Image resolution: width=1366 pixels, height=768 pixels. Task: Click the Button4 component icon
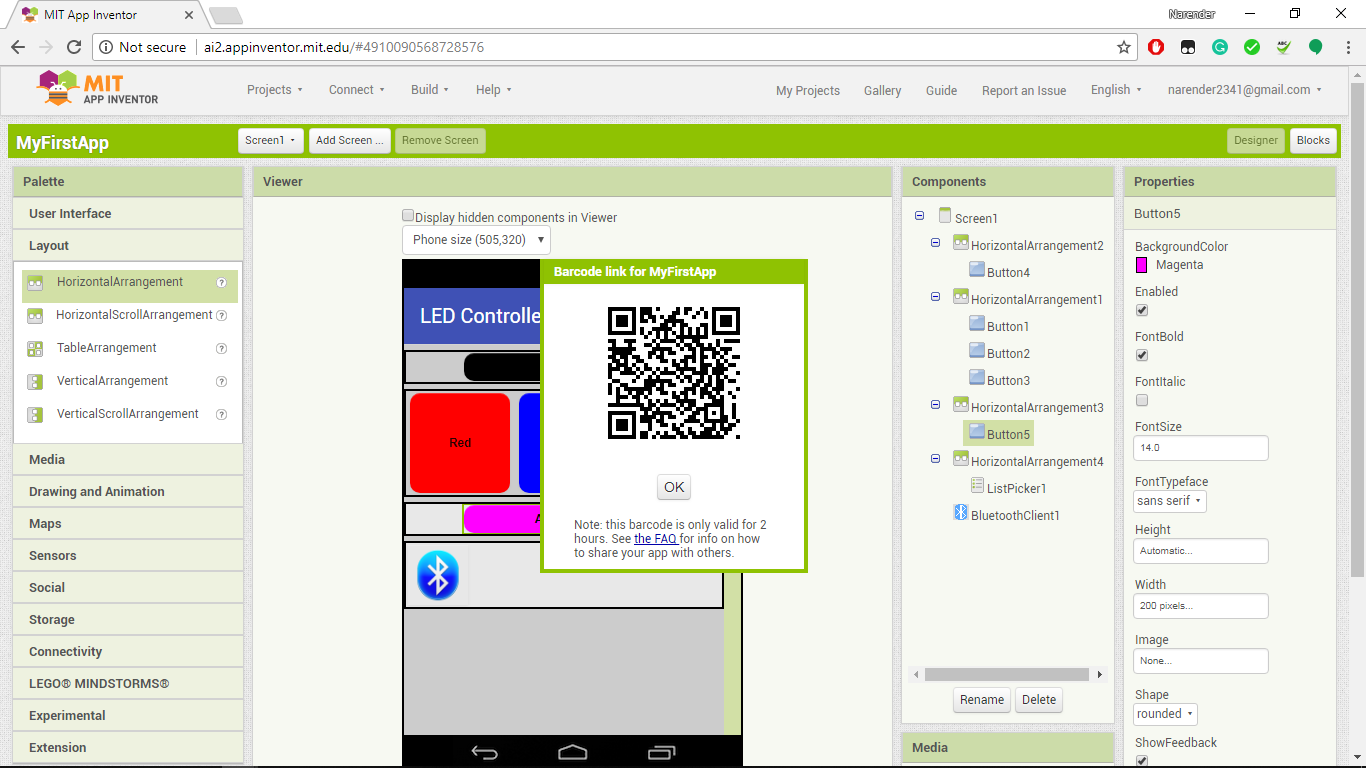coord(977,269)
